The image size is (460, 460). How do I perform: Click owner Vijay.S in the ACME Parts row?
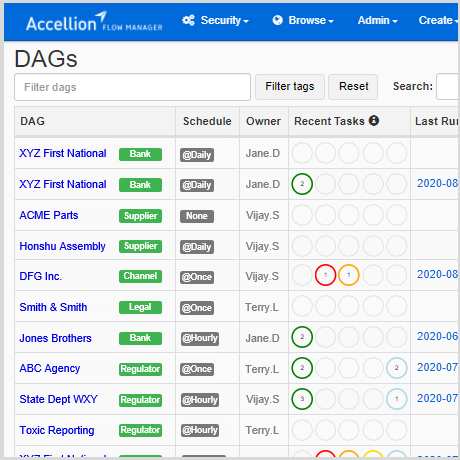pyautogui.click(x=263, y=215)
